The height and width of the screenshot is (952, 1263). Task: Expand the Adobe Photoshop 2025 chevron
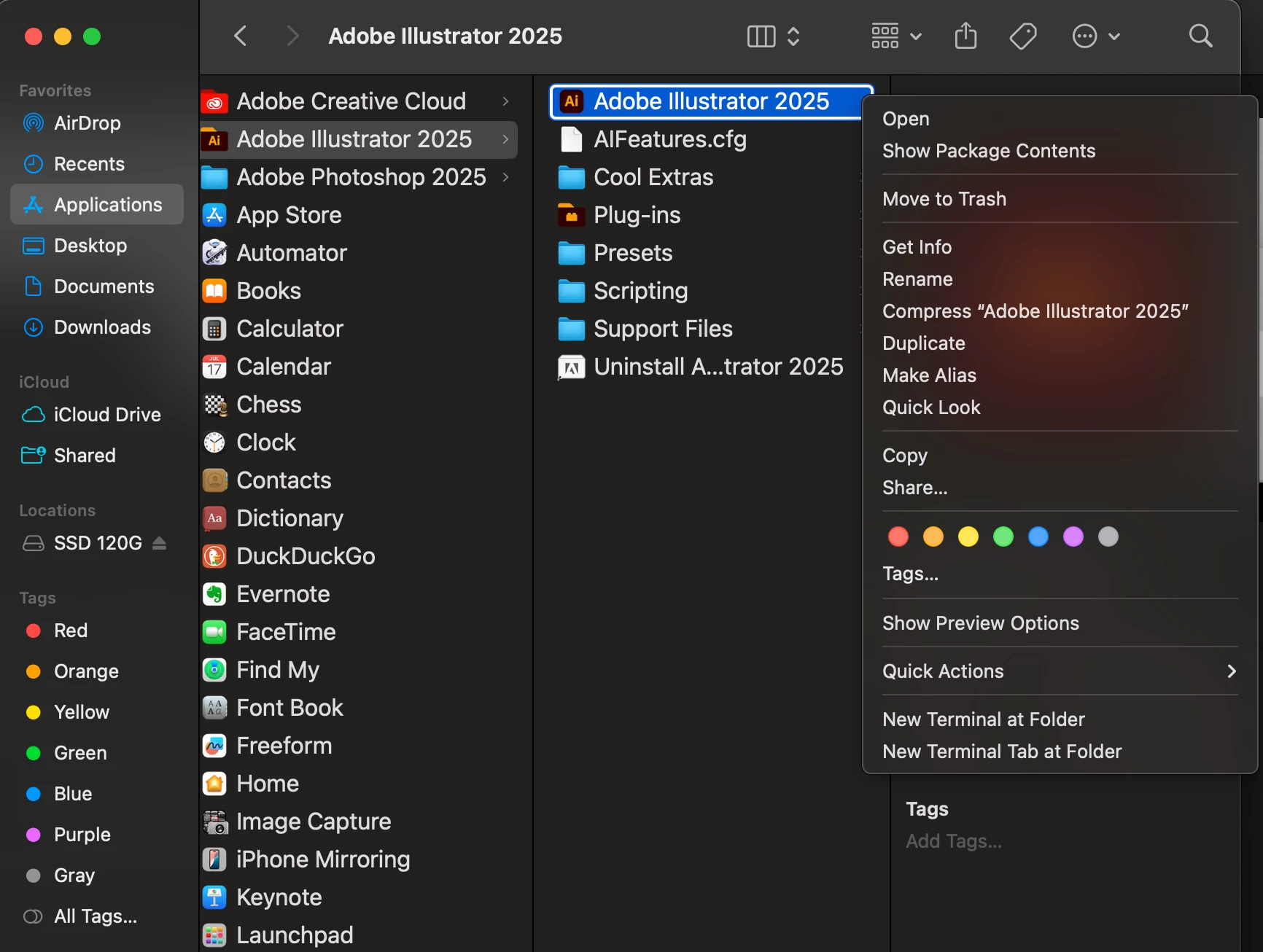[505, 177]
